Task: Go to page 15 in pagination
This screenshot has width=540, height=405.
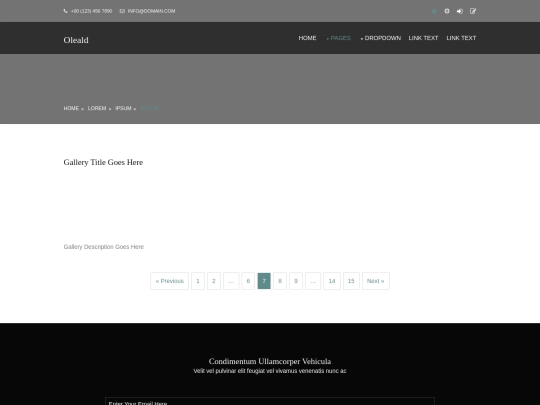Action: pyautogui.click(x=351, y=281)
